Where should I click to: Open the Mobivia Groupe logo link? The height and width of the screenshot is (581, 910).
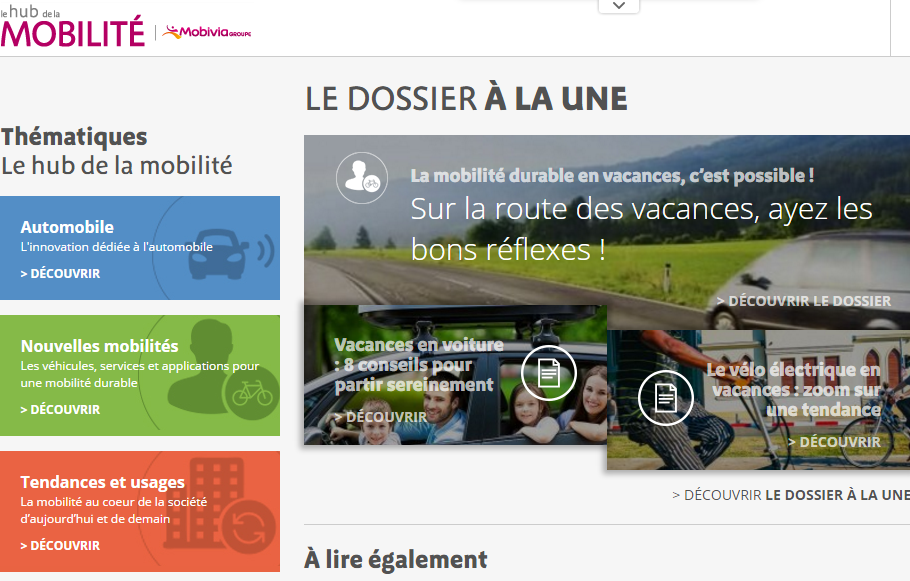pyautogui.click(x=207, y=32)
